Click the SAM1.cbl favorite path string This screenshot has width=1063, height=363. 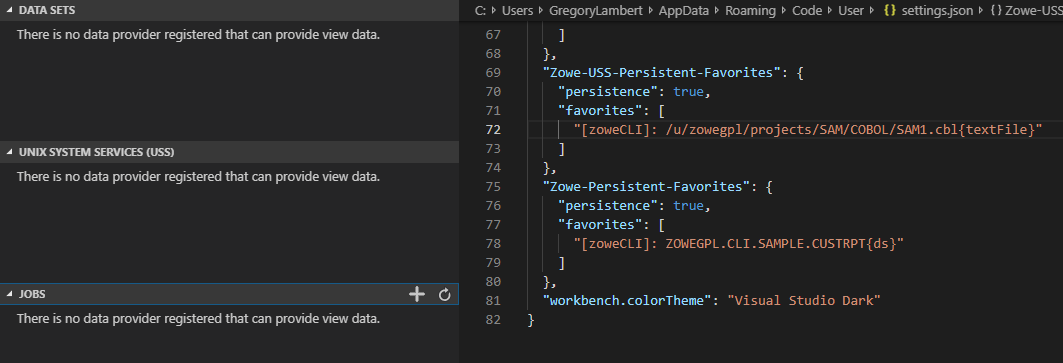coord(807,130)
